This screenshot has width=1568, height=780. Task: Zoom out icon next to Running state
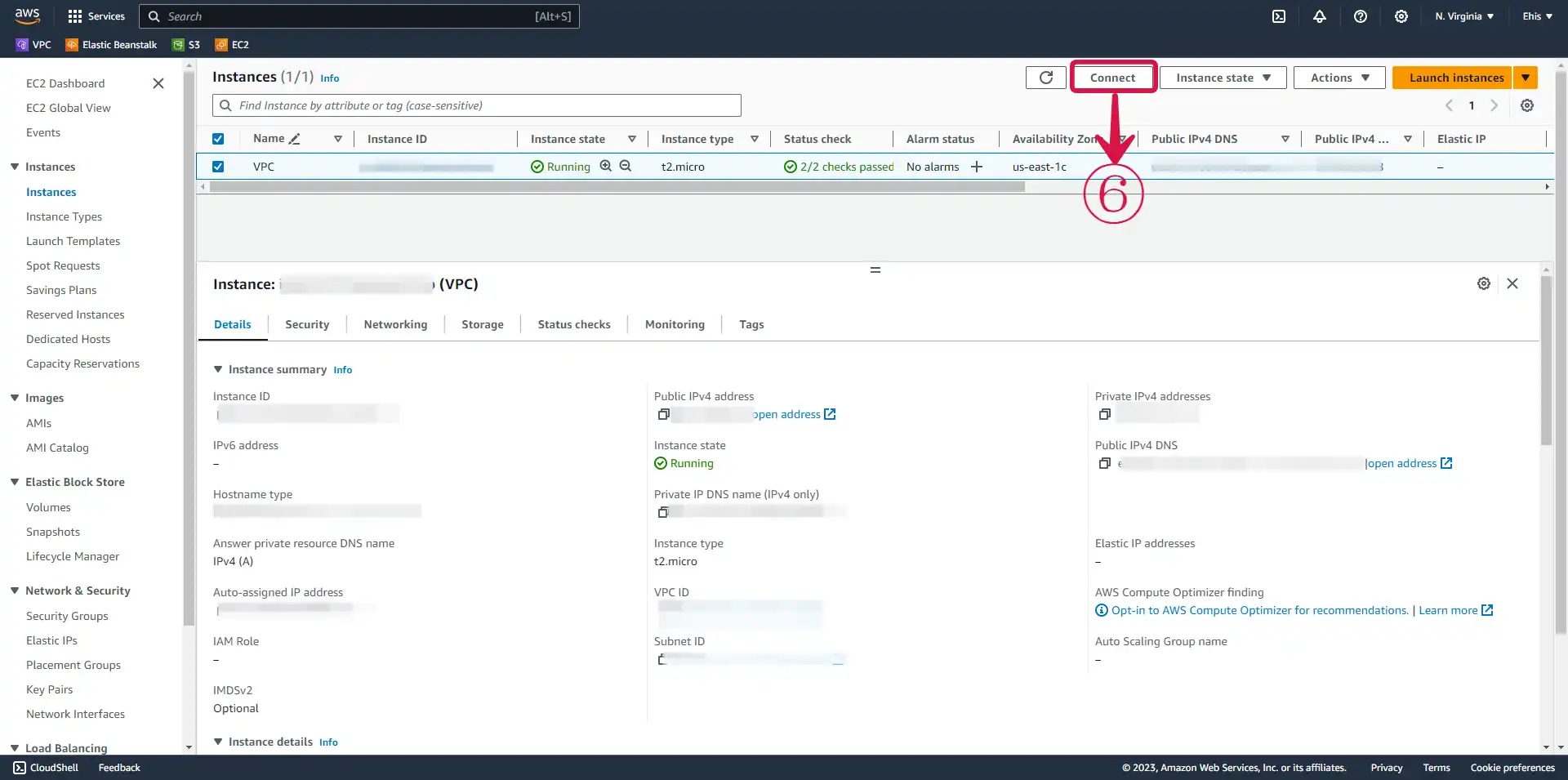pos(626,166)
